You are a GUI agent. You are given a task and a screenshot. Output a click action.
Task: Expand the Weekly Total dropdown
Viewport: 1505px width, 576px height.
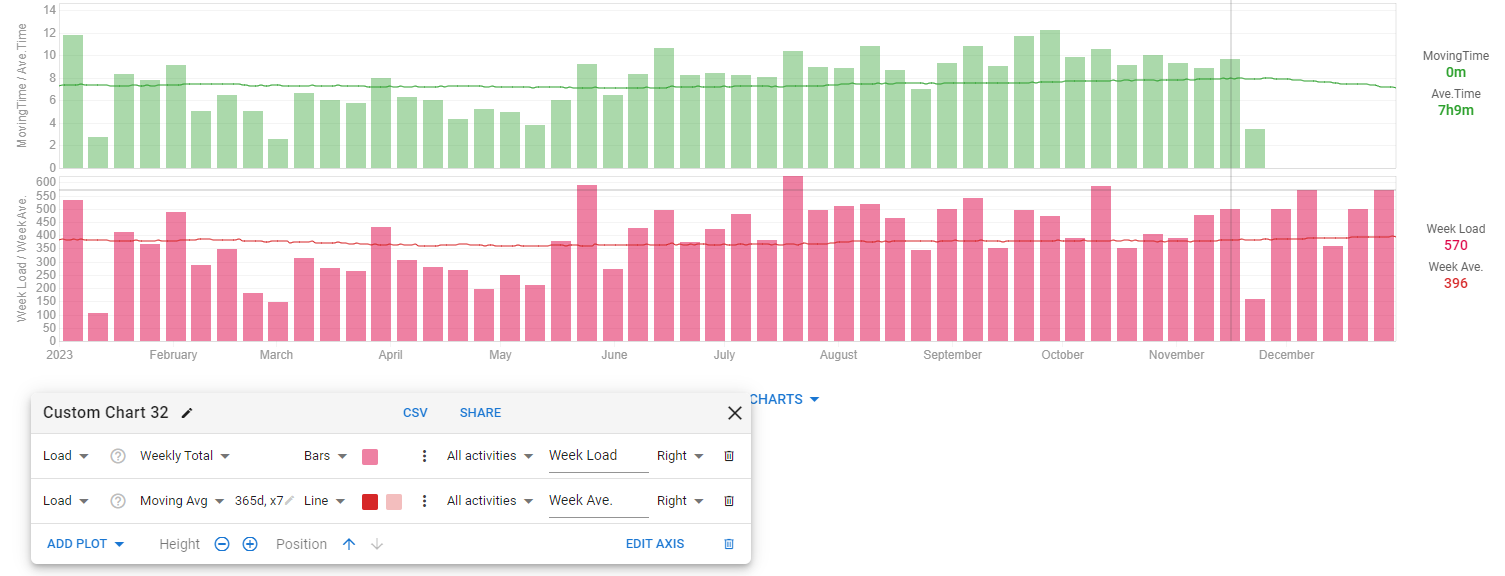tap(185, 456)
